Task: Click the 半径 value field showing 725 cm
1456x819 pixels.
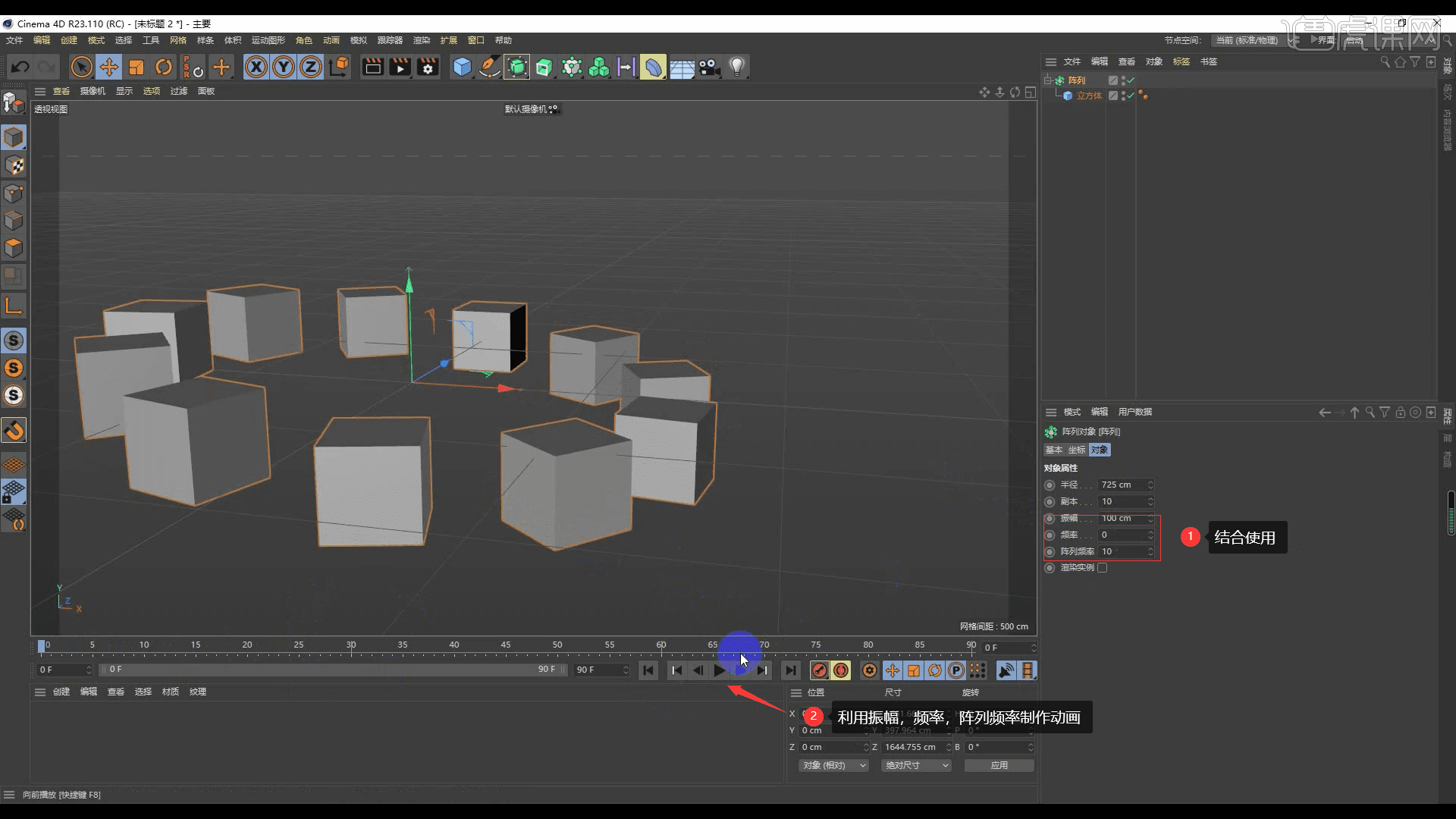Action: point(1122,485)
